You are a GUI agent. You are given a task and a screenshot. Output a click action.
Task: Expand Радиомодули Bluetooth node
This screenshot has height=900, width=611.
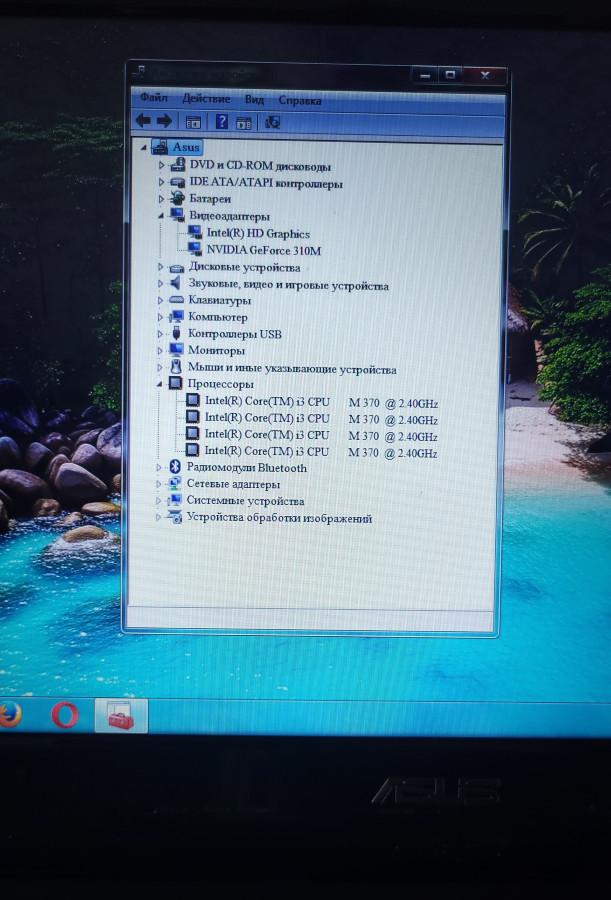coord(159,468)
